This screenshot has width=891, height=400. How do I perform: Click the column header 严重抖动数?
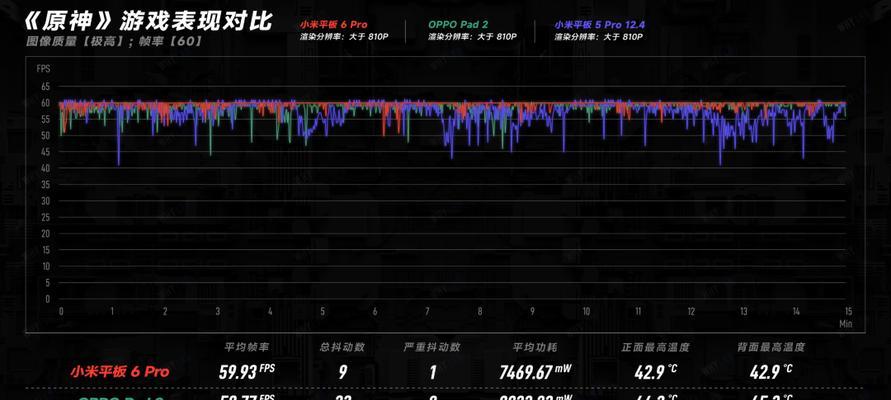click(x=432, y=347)
